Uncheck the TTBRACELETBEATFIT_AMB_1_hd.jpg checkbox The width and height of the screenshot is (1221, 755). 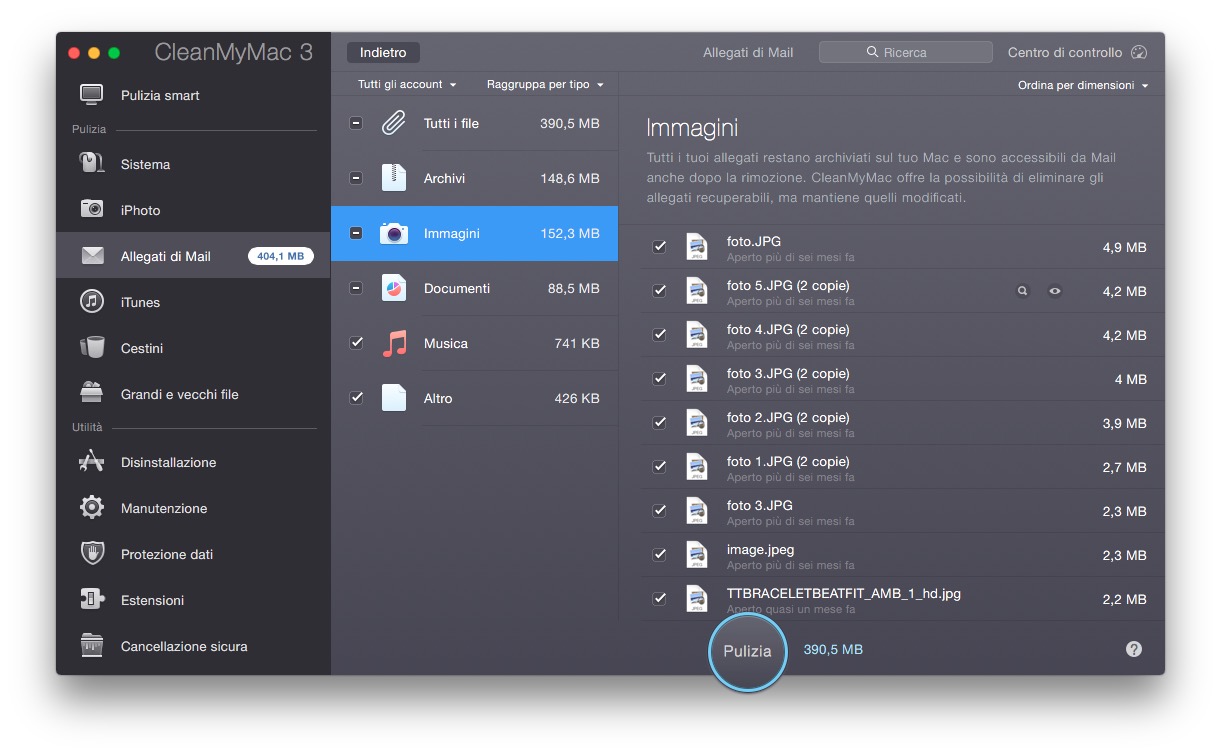tap(659, 599)
